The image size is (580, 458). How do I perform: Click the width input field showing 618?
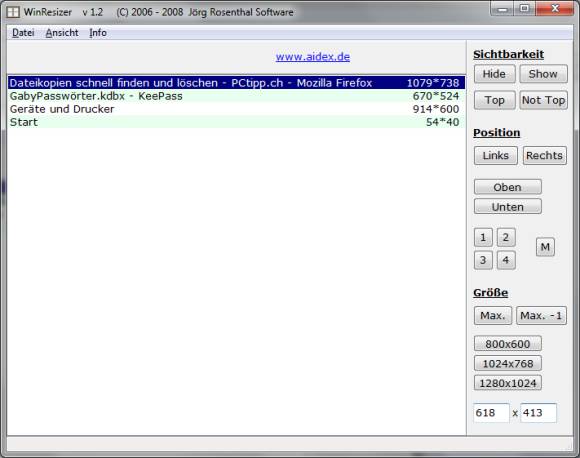(x=491, y=413)
